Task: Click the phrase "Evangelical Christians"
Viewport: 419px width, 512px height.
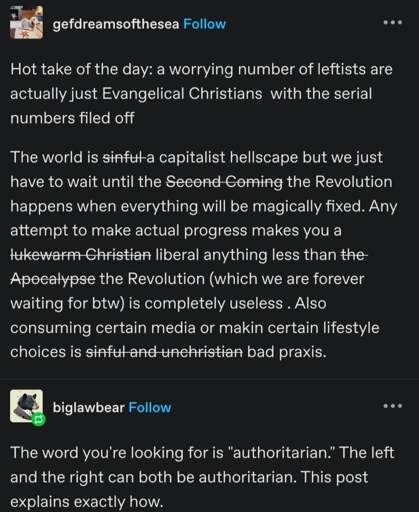Action: click(182, 94)
